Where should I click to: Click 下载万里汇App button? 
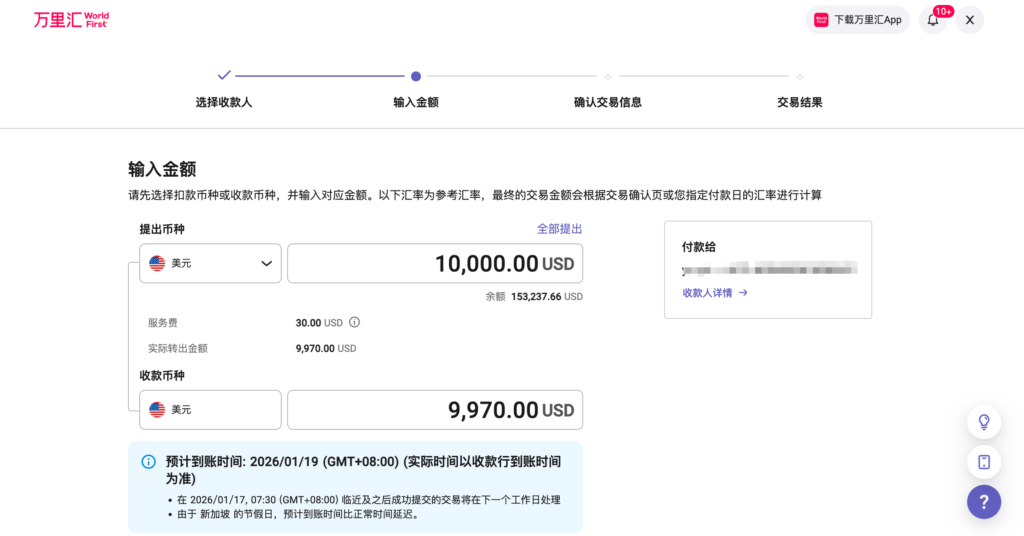point(857,20)
